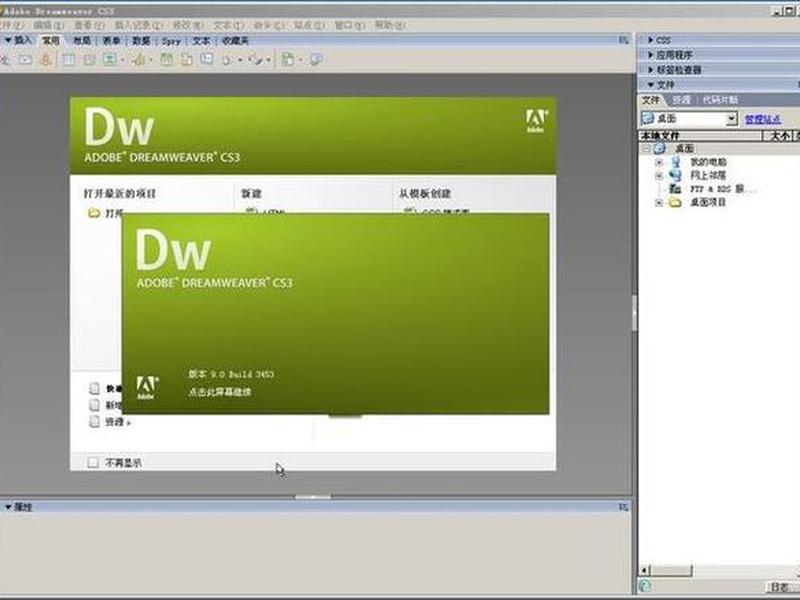Click the Server-Side Include icon
The image size is (800, 600).
click(x=187, y=60)
